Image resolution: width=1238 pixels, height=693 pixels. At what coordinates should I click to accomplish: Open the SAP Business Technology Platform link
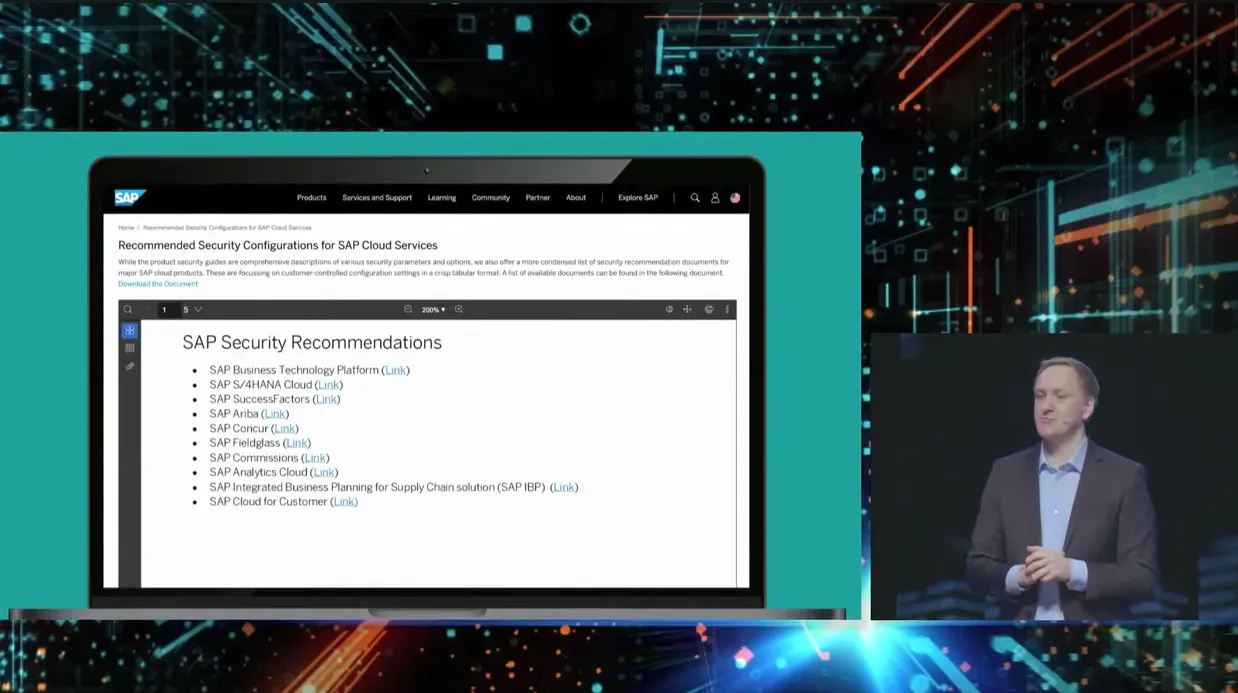pyautogui.click(x=395, y=370)
